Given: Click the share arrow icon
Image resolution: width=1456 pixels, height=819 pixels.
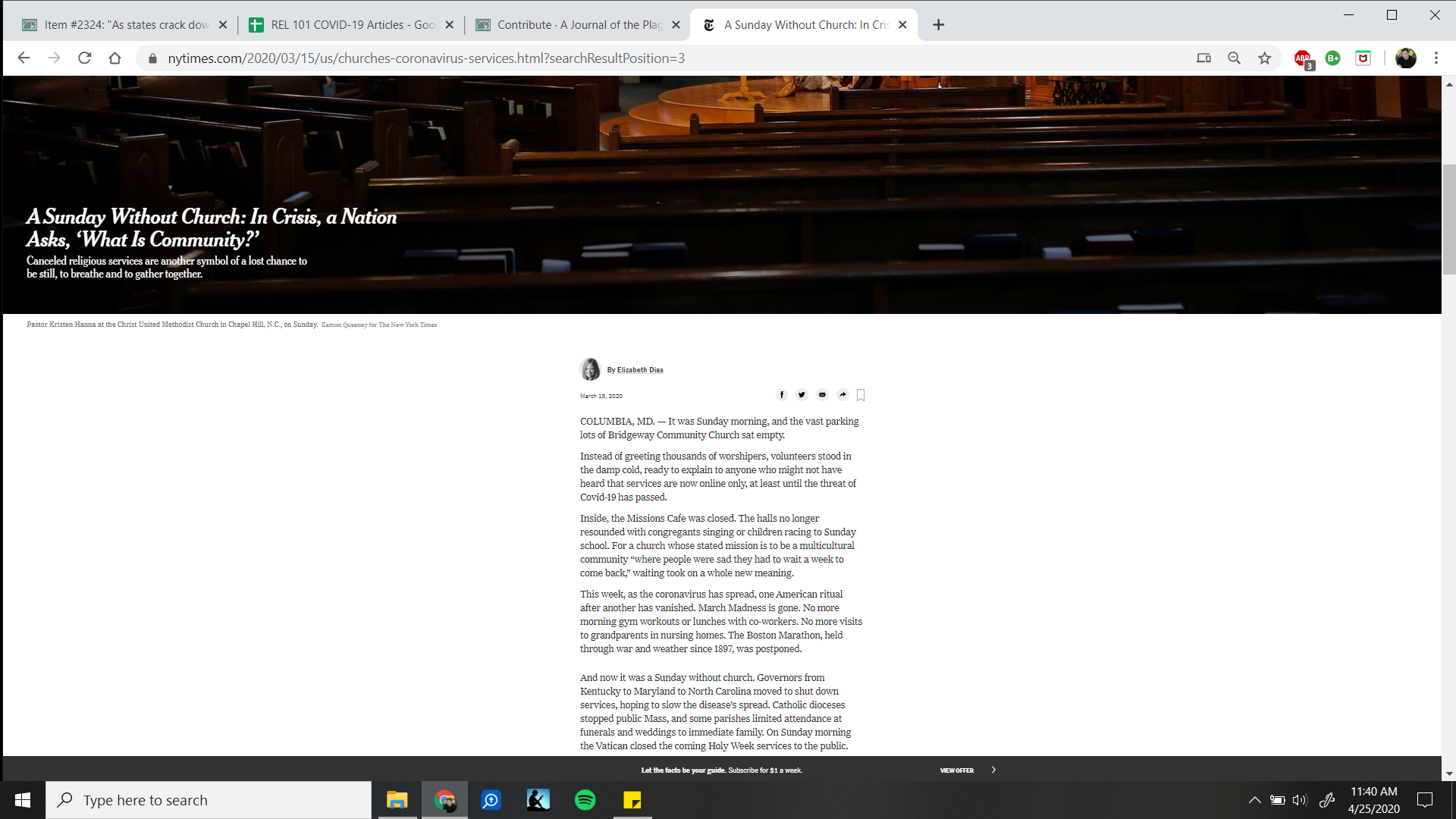Looking at the screenshot, I should pyautogui.click(x=843, y=394).
